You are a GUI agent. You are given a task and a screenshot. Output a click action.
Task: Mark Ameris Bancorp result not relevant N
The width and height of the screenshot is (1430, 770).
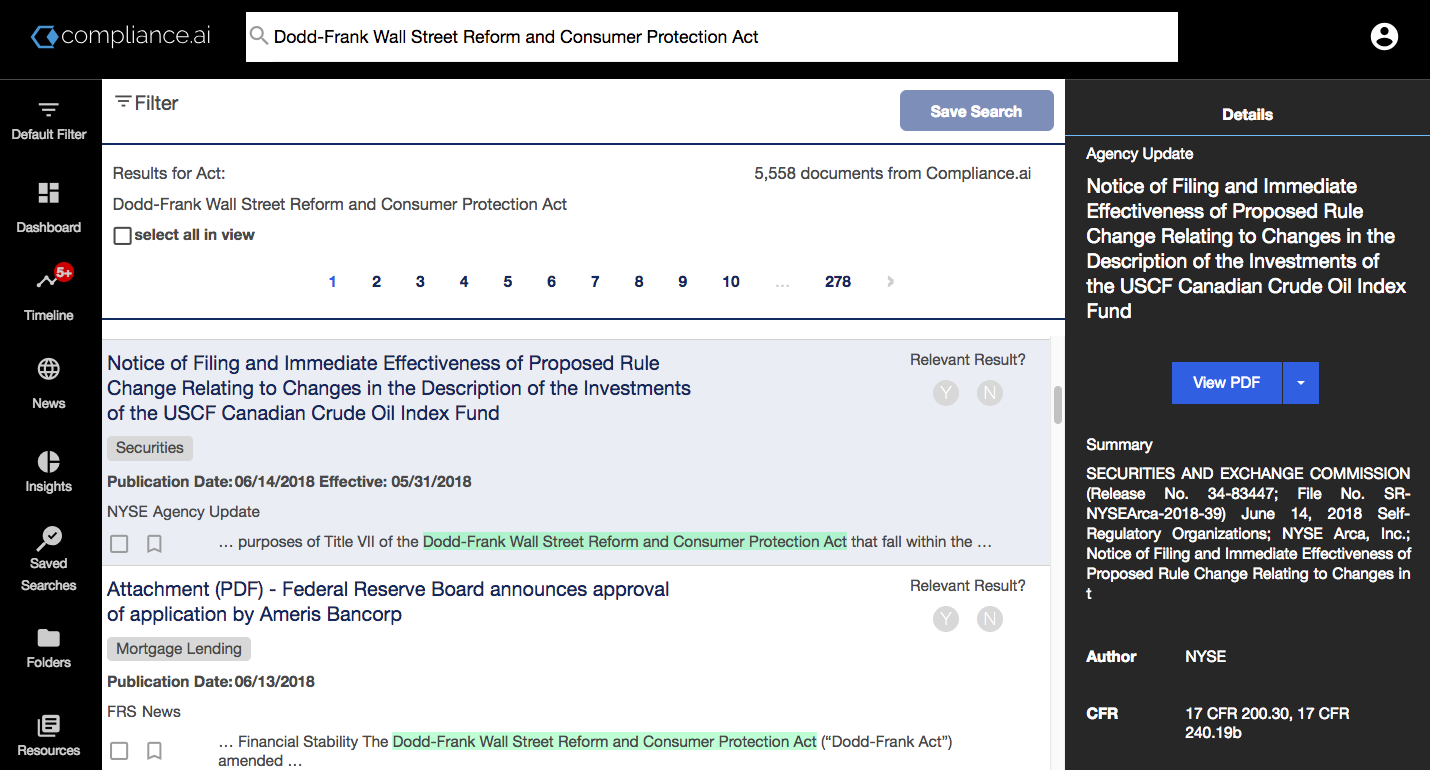(x=990, y=619)
